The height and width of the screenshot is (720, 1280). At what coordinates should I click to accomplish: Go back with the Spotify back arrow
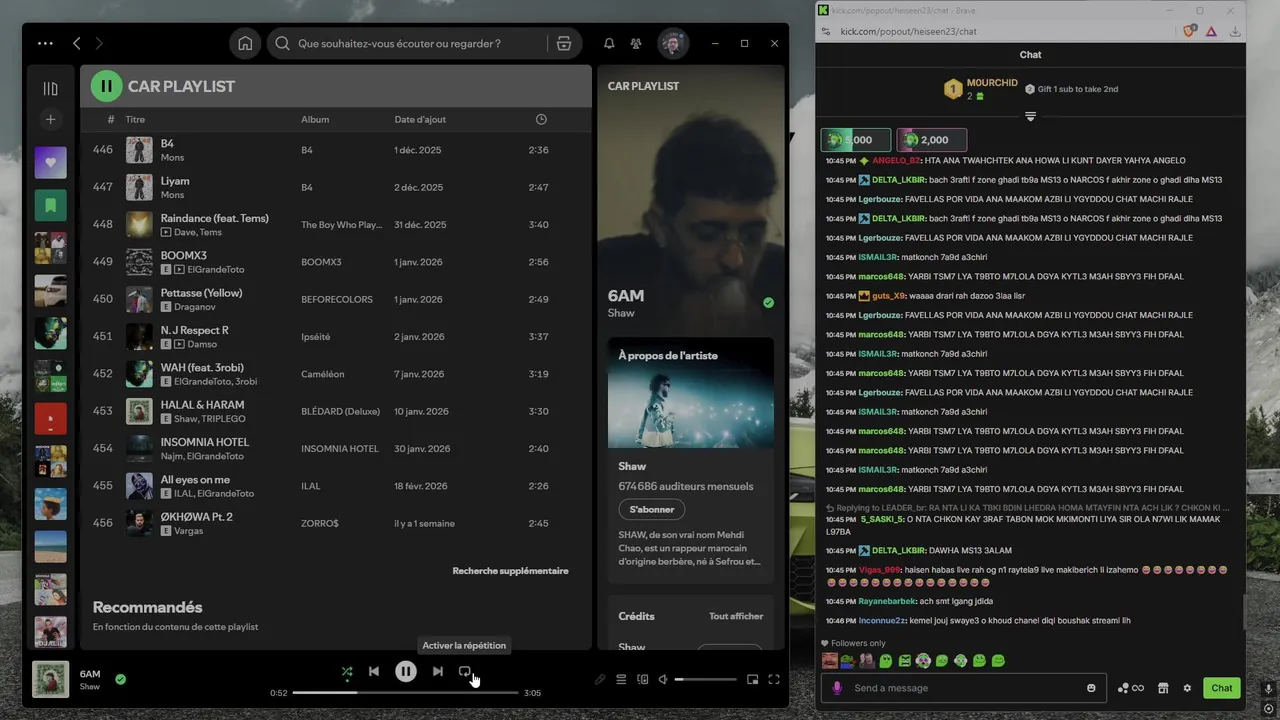(77, 44)
